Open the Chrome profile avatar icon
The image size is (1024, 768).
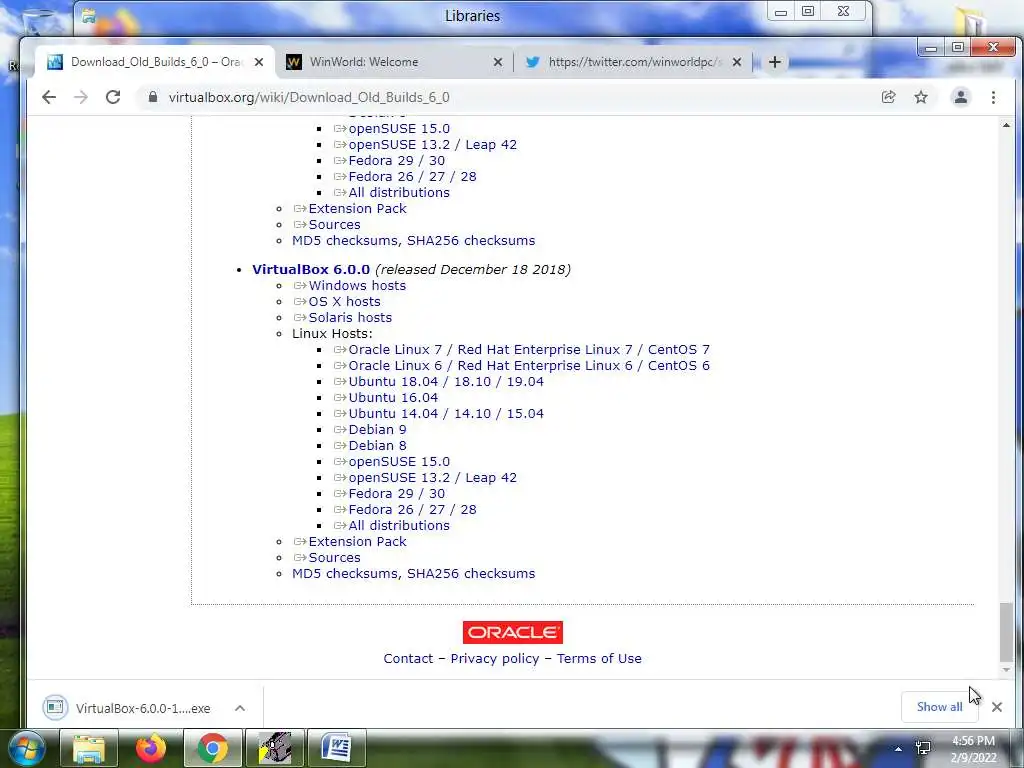[961, 97]
